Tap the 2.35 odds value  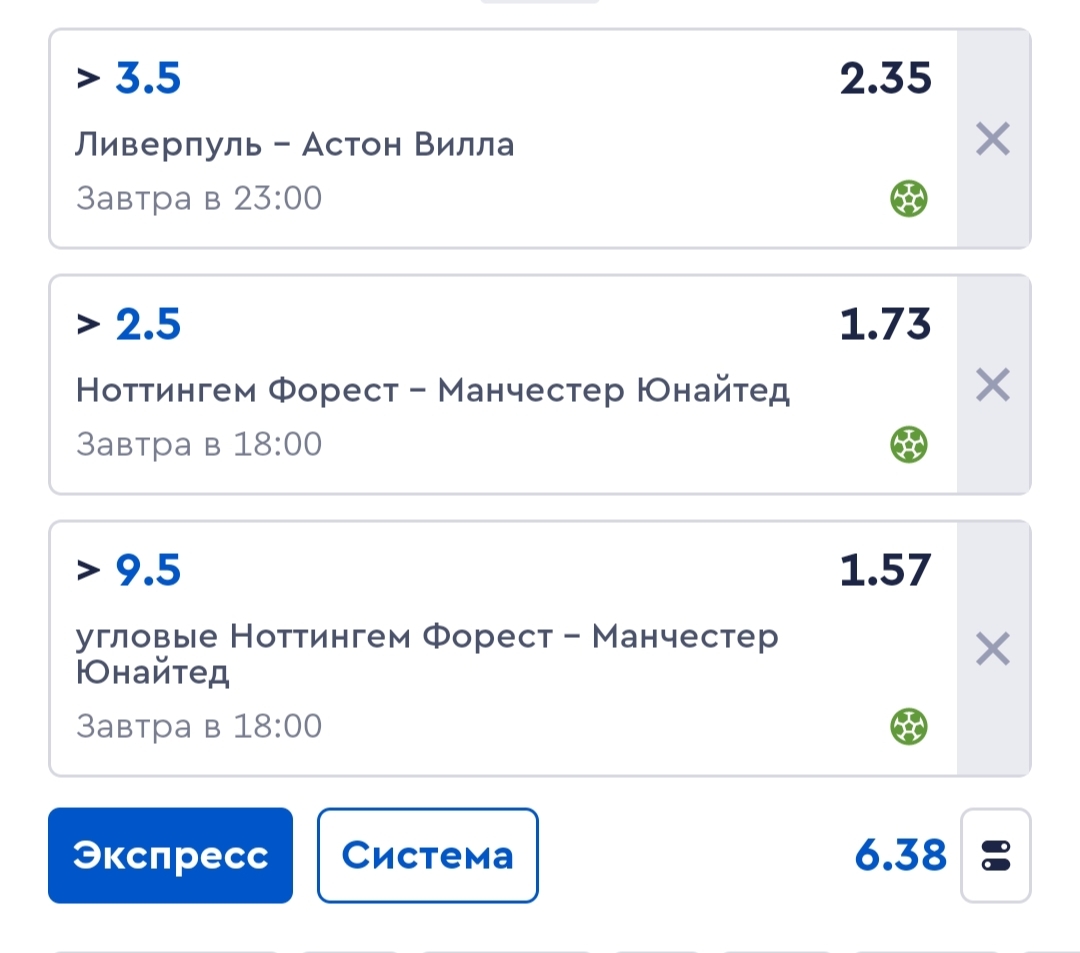point(885,79)
